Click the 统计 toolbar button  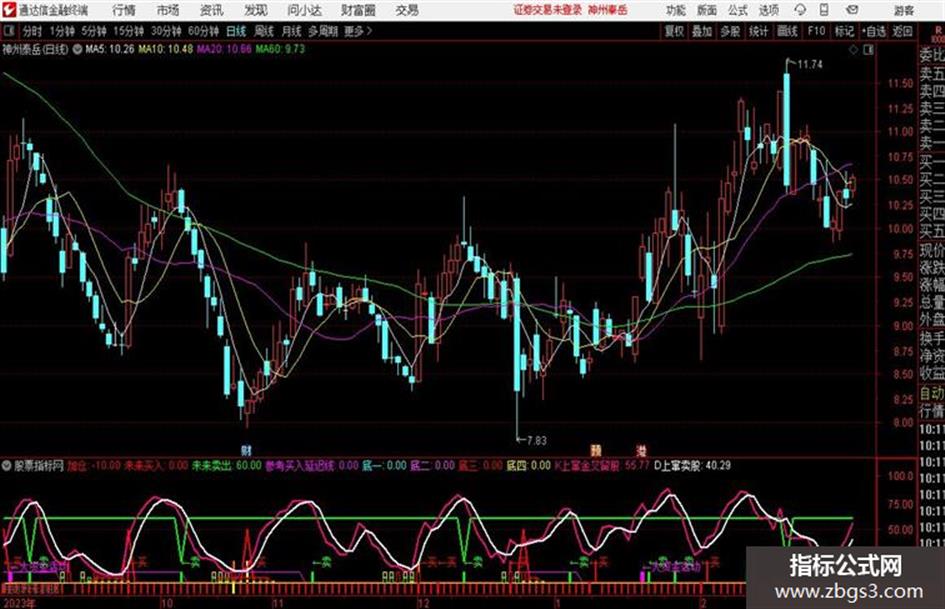(x=759, y=31)
